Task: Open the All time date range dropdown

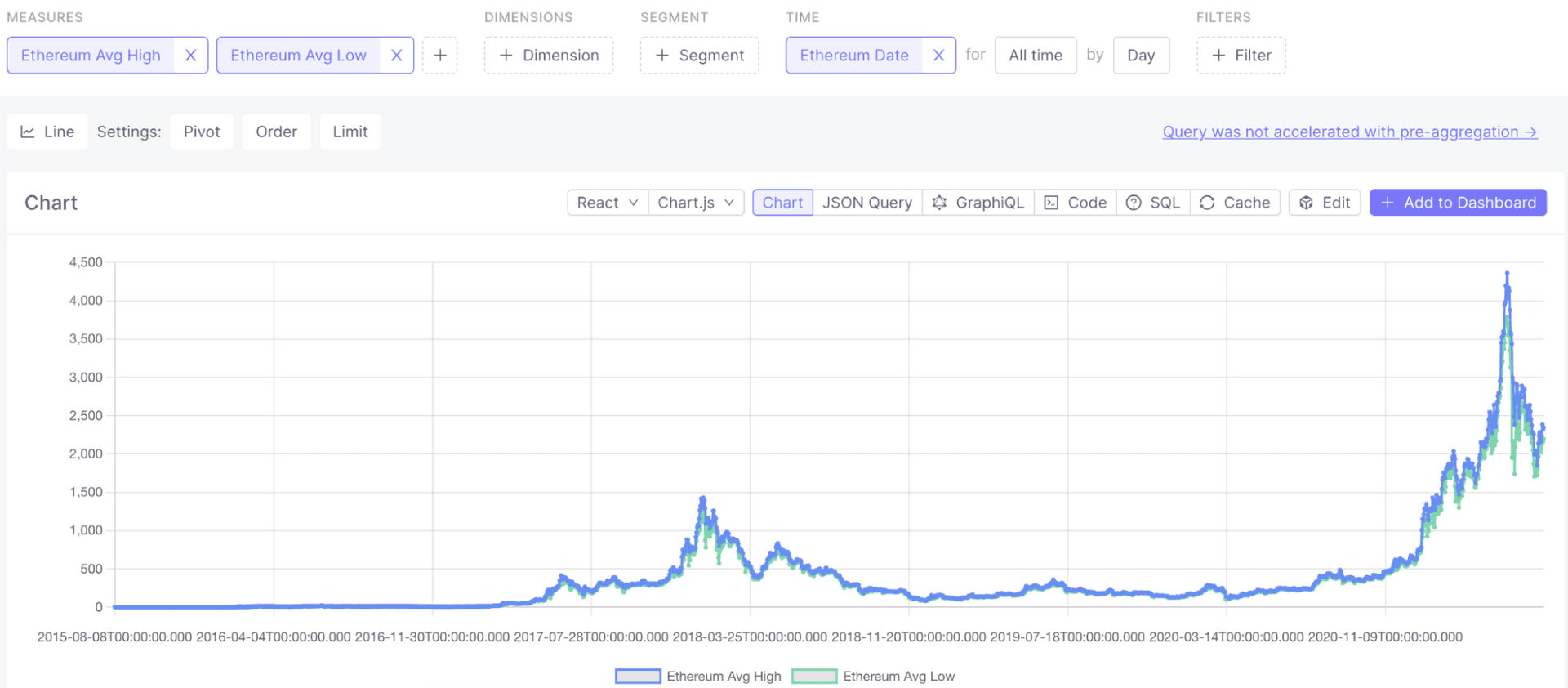Action: [1035, 56]
